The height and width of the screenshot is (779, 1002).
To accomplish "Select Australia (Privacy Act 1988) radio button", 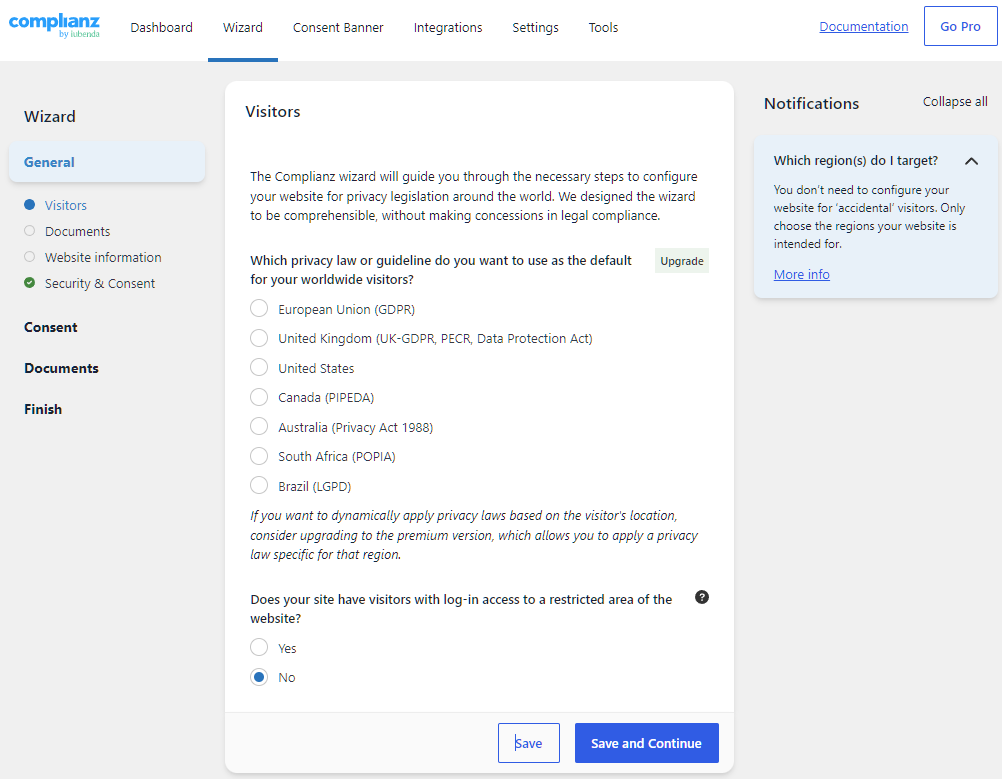I will pyautogui.click(x=259, y=426).
